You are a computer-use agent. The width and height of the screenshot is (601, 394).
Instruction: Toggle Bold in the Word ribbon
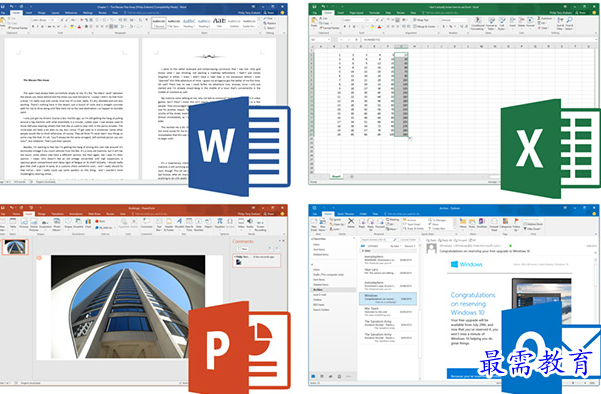(33, 26)
